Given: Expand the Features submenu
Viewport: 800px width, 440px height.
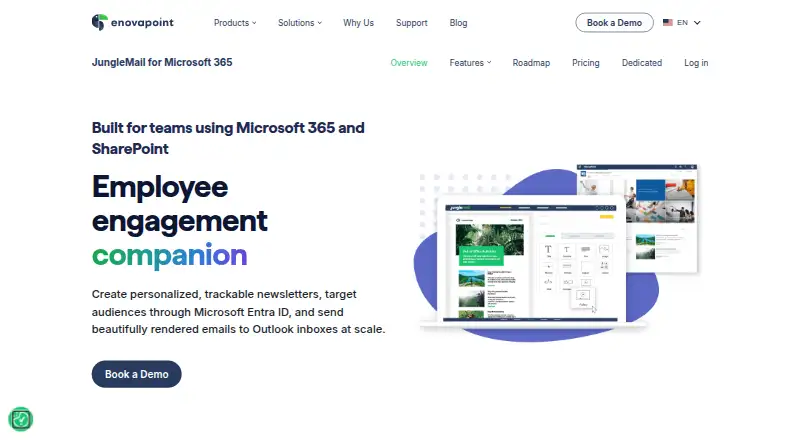Looking at the screenshot, I should [x=470, y=63].
